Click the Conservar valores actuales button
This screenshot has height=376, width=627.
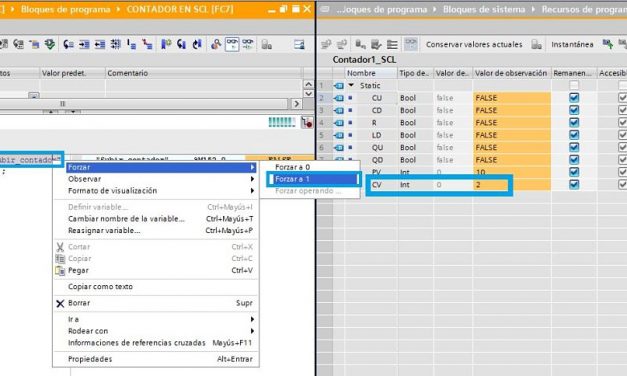[x=474, y=44]
